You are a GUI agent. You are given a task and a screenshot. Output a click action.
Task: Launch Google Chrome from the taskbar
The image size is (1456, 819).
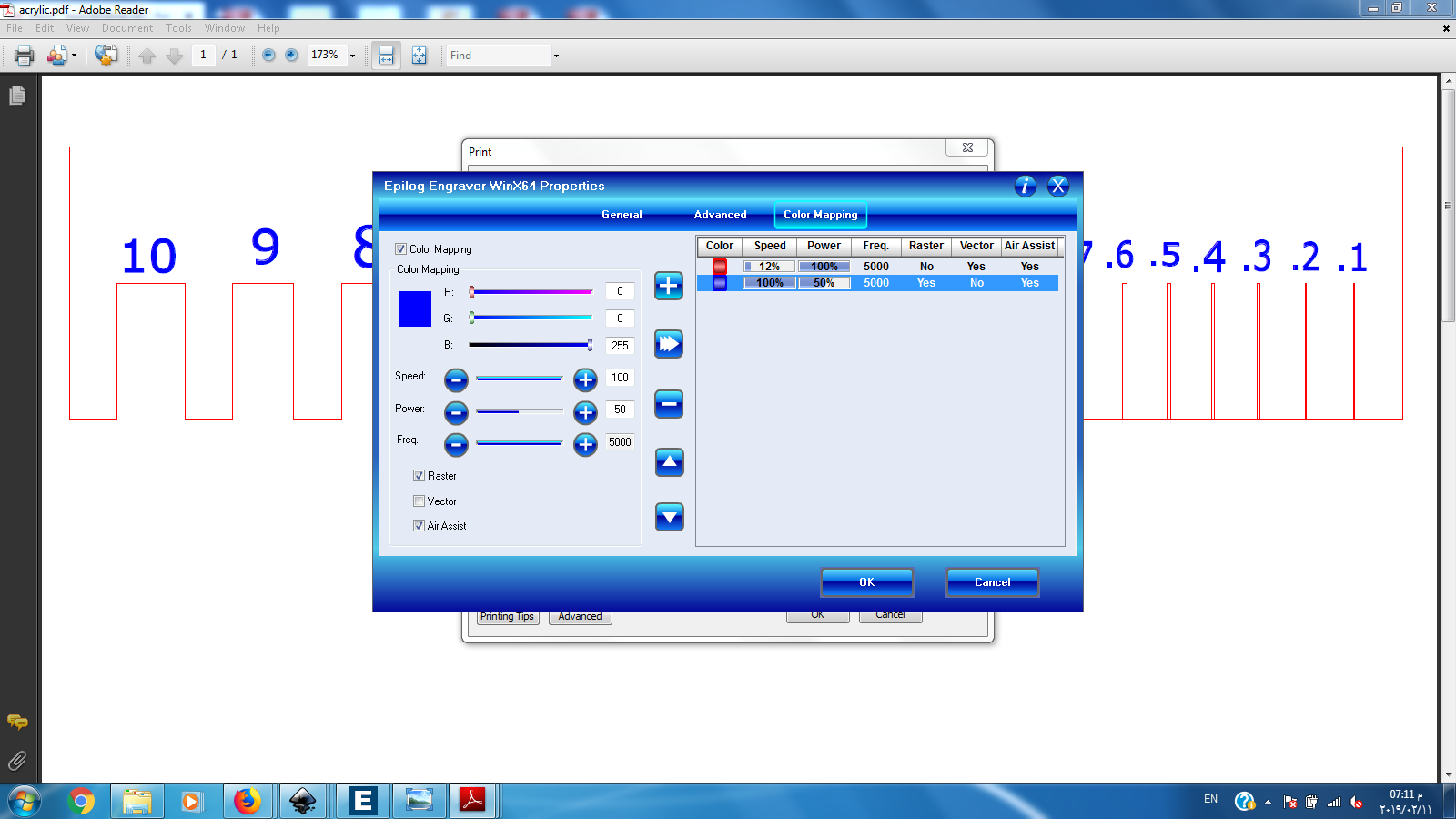coord(81,802)
